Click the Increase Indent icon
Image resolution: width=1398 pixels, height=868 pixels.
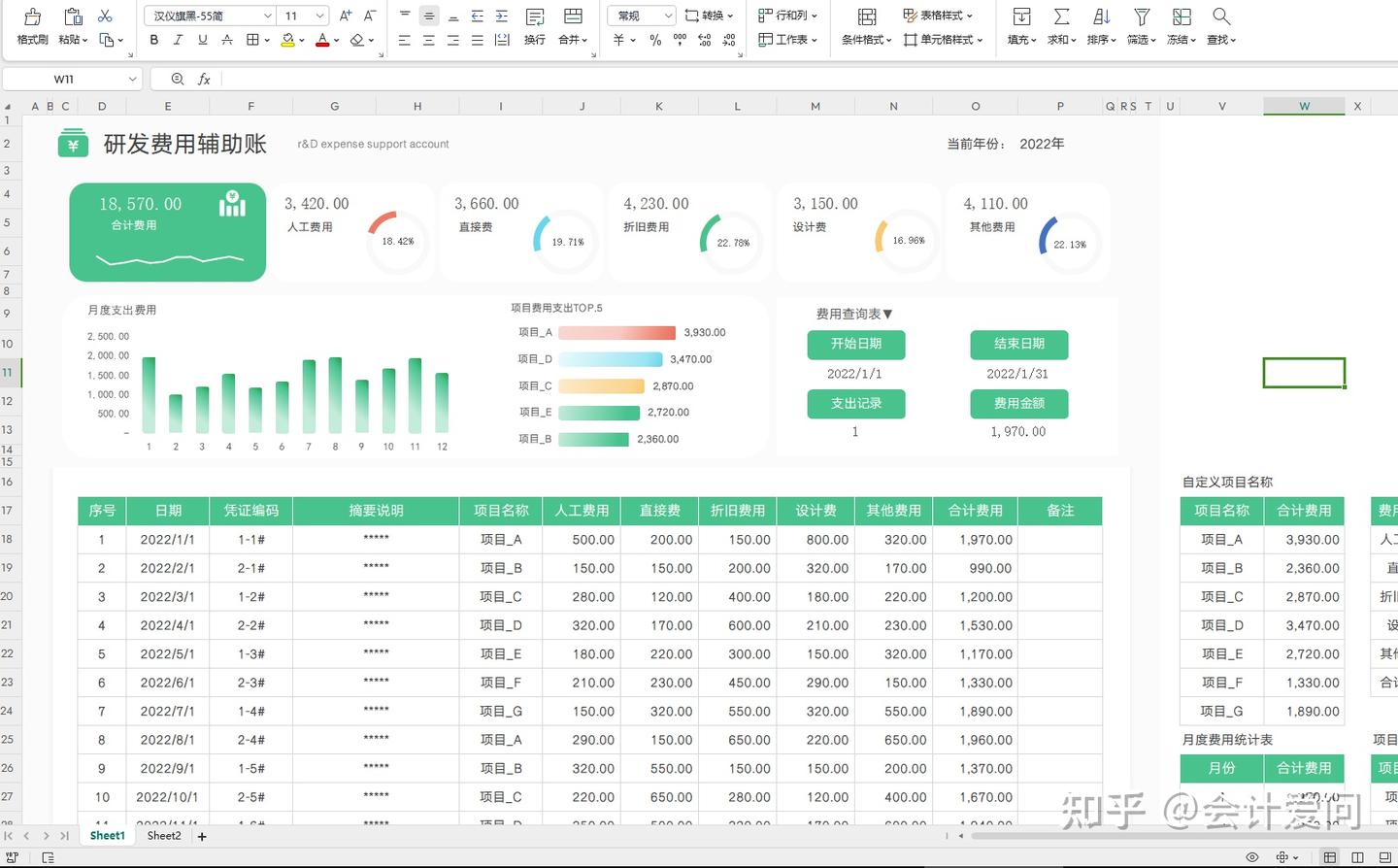502,16
